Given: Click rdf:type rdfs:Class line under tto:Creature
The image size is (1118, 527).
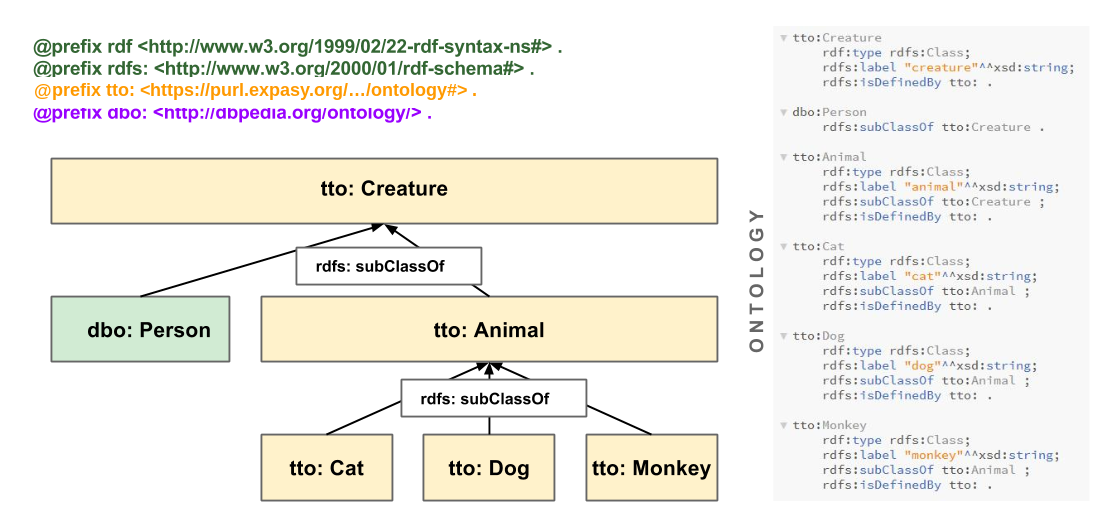Looking at the screenshot, I should 896,53.
